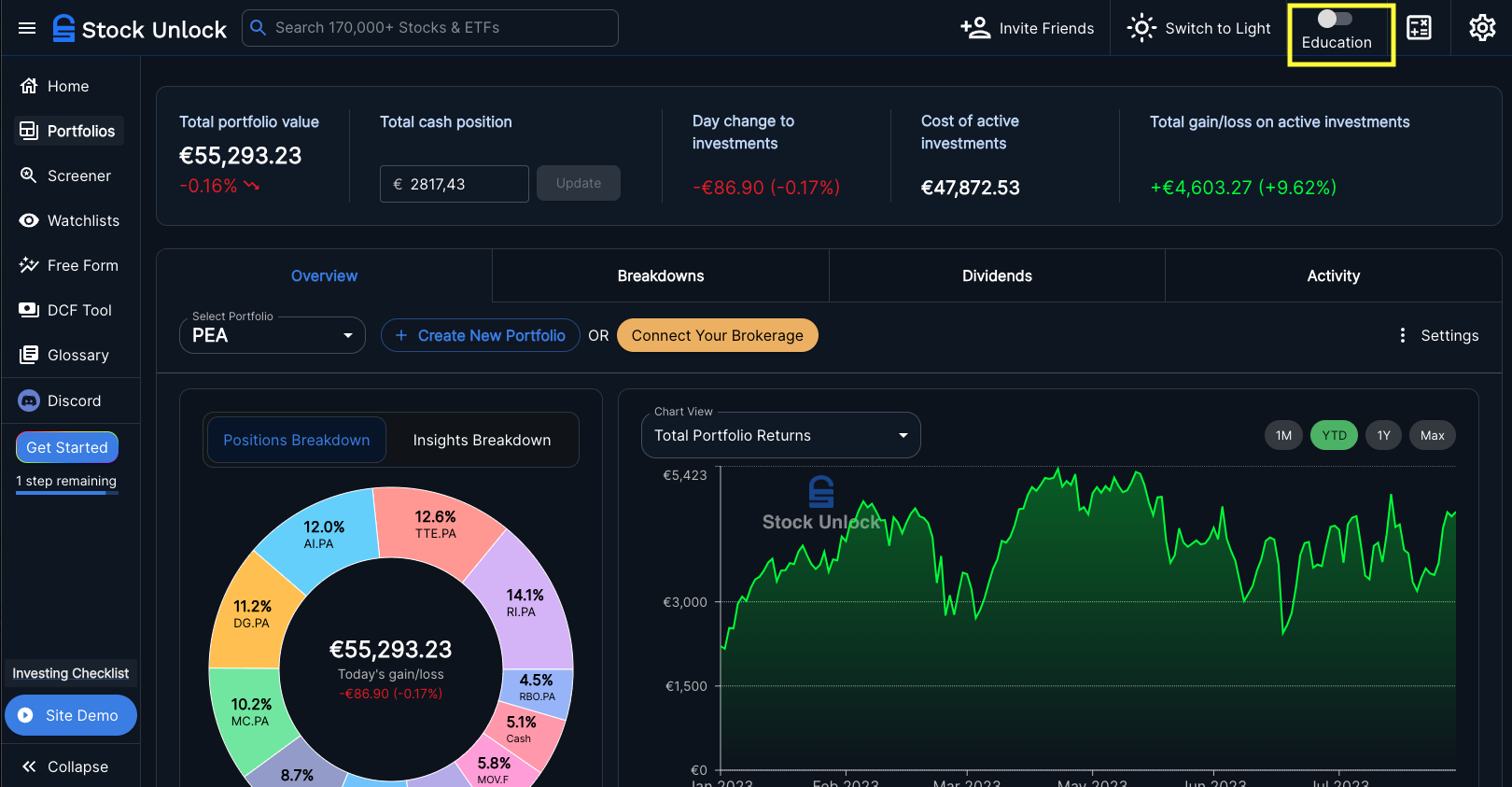Viewport: 1512px width, 787px height.
Task: Click the Free Form chart icon
Action: pos(29,265)
